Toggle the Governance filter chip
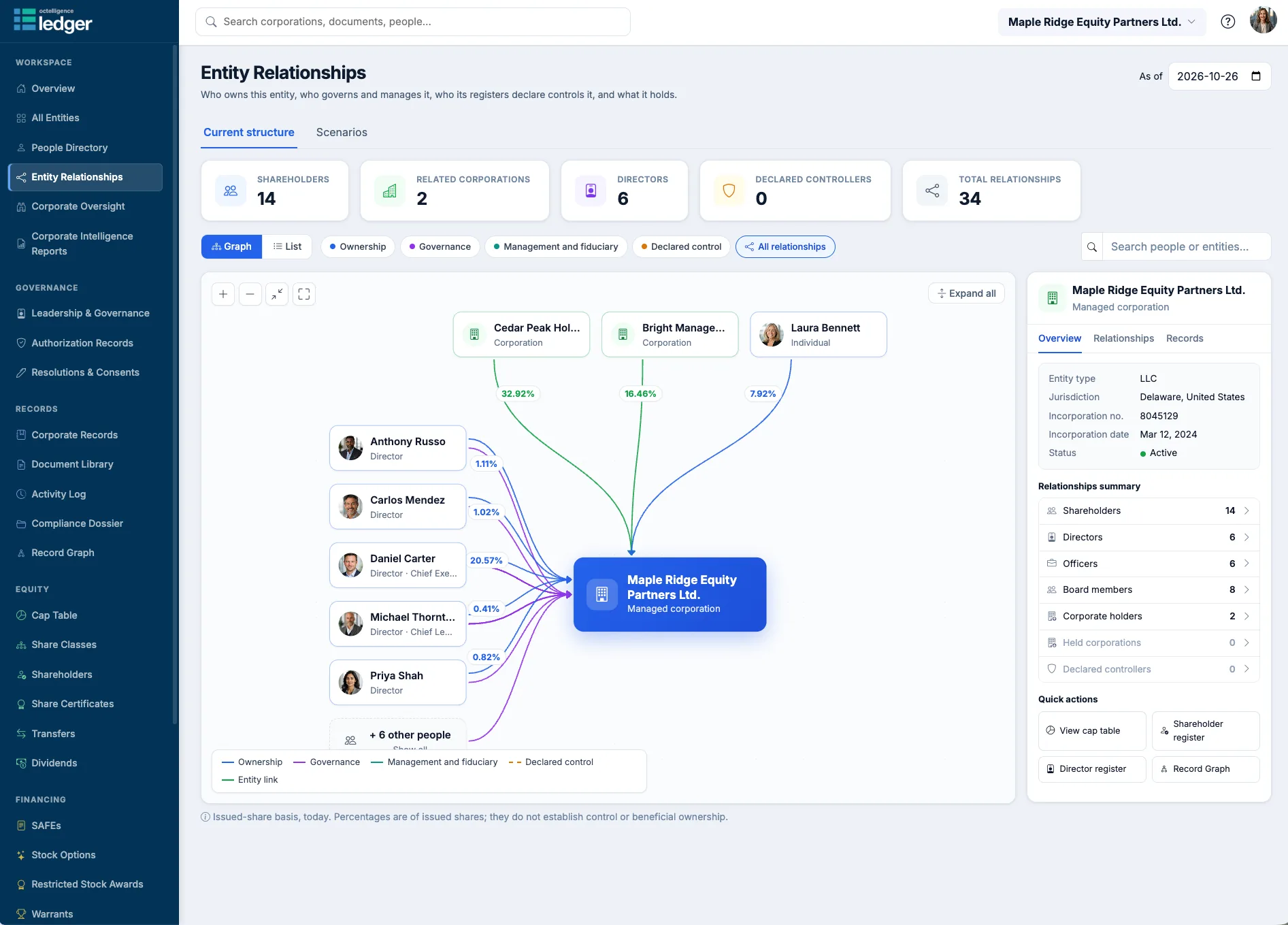 [440, 246]
